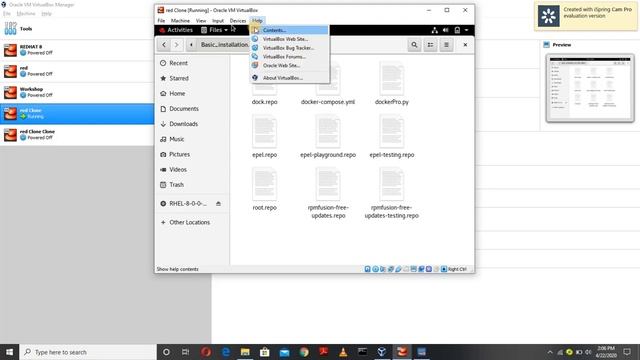Open the View menu in VM window
This screenshot has width=640, height=360.
click(x=201, y=20)
